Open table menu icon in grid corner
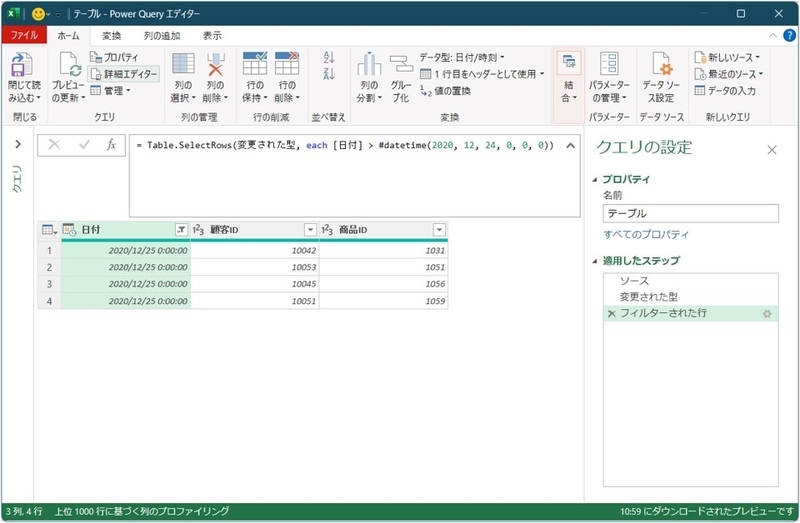Screen dimensions: 800x523 coord(49,230)
